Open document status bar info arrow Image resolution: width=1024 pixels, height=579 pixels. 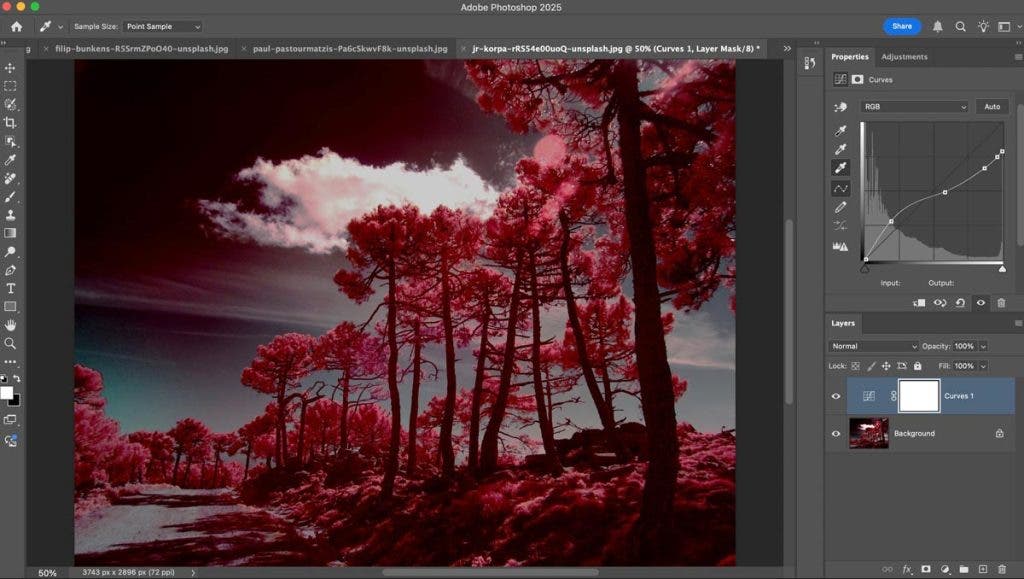click(x=193, y=572)
